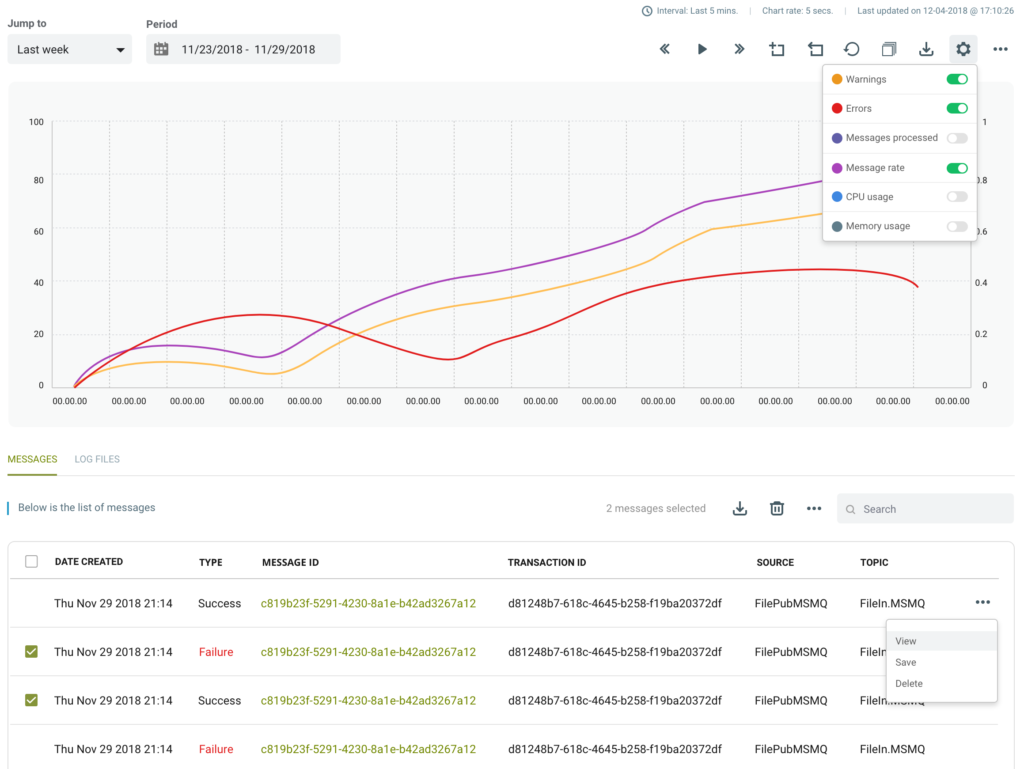Sort by TYPE column header
The height and width of the screenshot is (769, 1024).
point(210,562)
